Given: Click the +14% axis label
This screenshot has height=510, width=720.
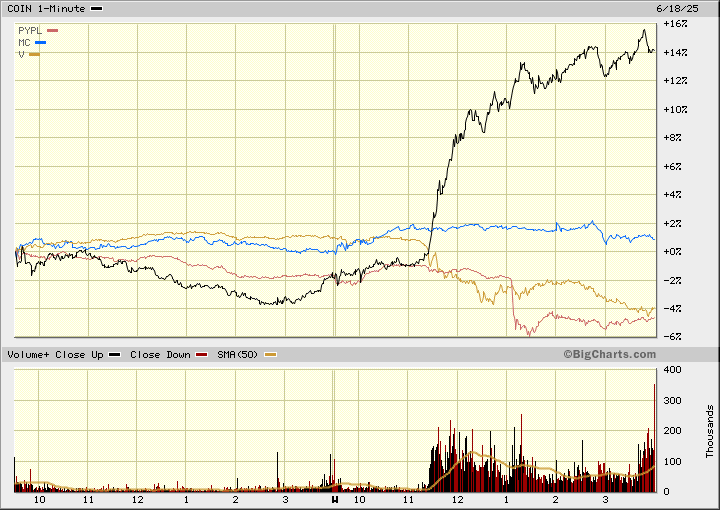Looking at the screenshot, I should (x=675, y=52).
